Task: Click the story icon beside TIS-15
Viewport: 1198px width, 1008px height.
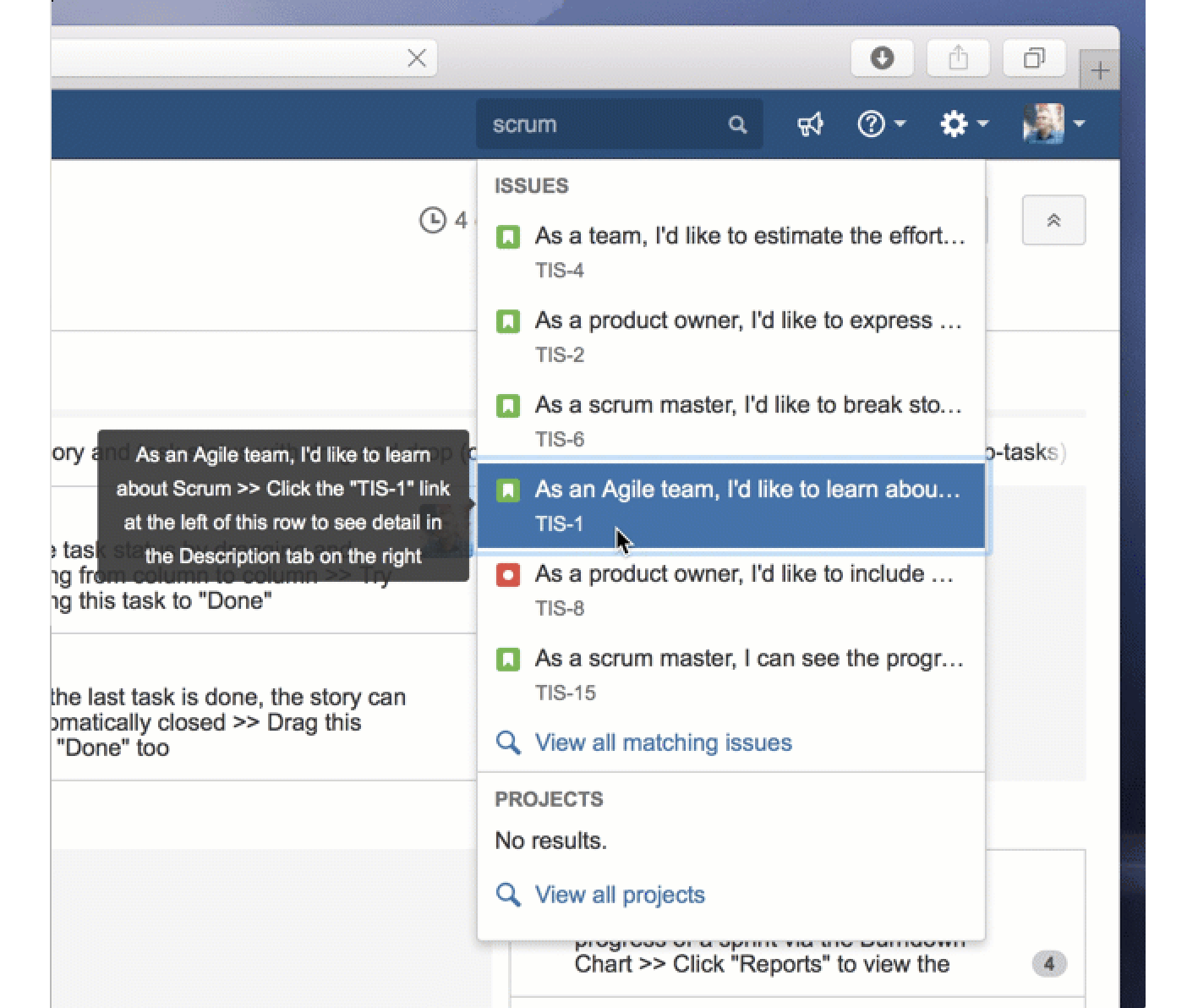Action: [x=508, y=660]
